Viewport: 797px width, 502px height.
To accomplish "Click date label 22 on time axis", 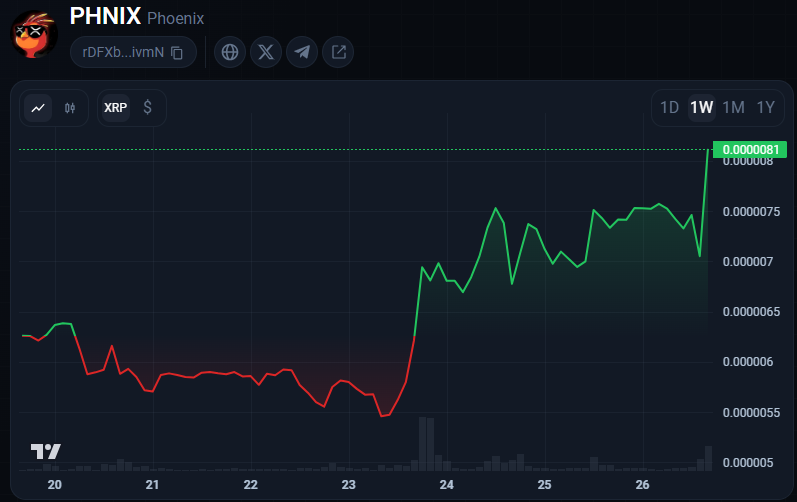I will point(251,485).
